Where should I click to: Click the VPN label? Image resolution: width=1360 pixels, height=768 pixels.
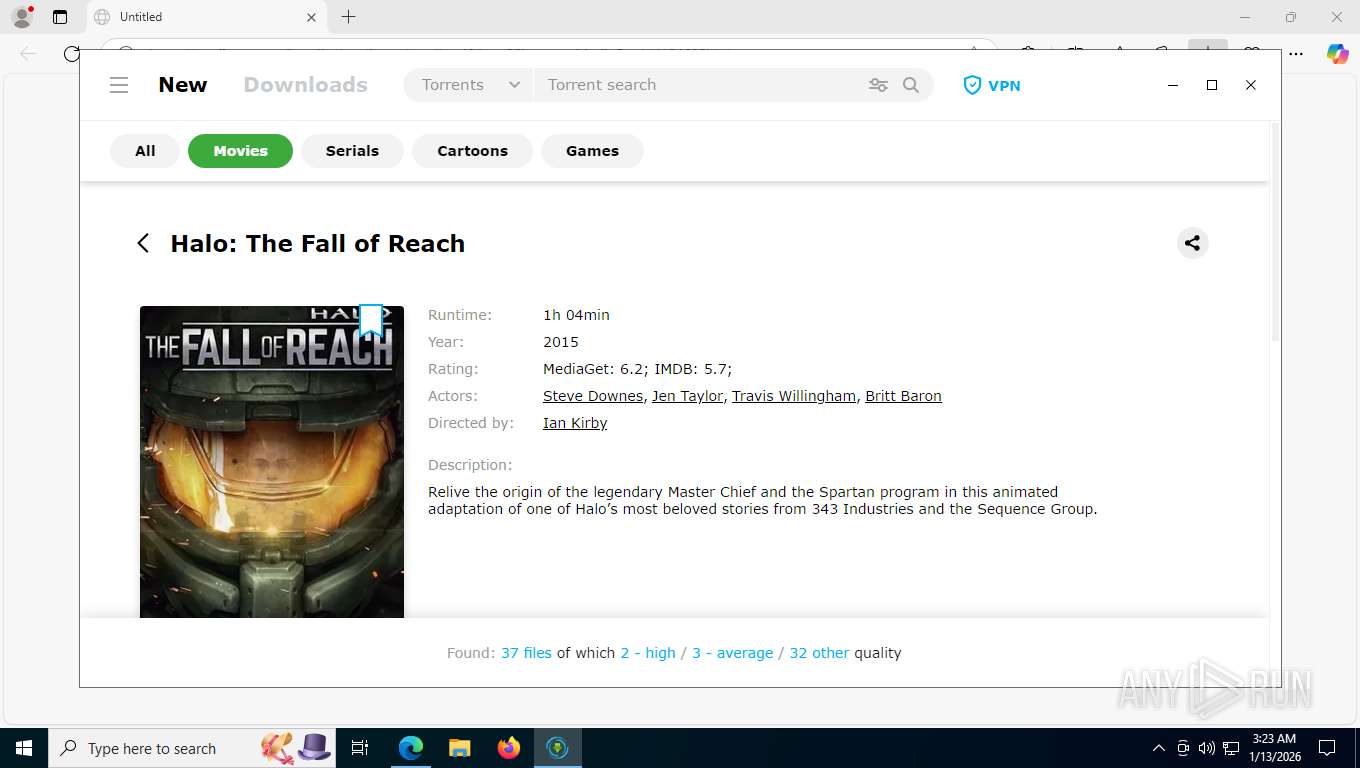click(x=1004, y=85)
